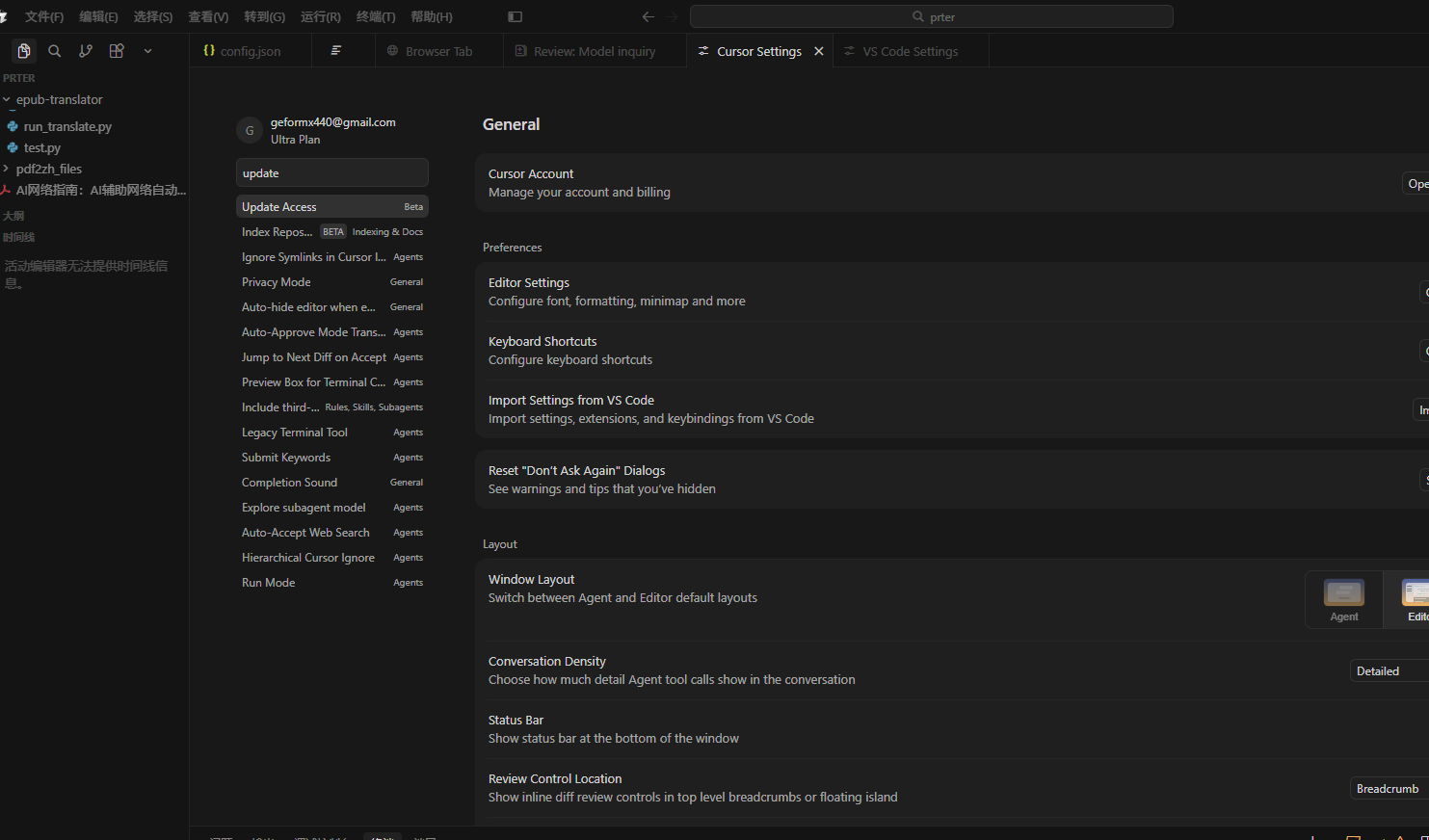The image size is (1429, 840).
Task: Open the 编辑(E) menu
Action: 98,16
